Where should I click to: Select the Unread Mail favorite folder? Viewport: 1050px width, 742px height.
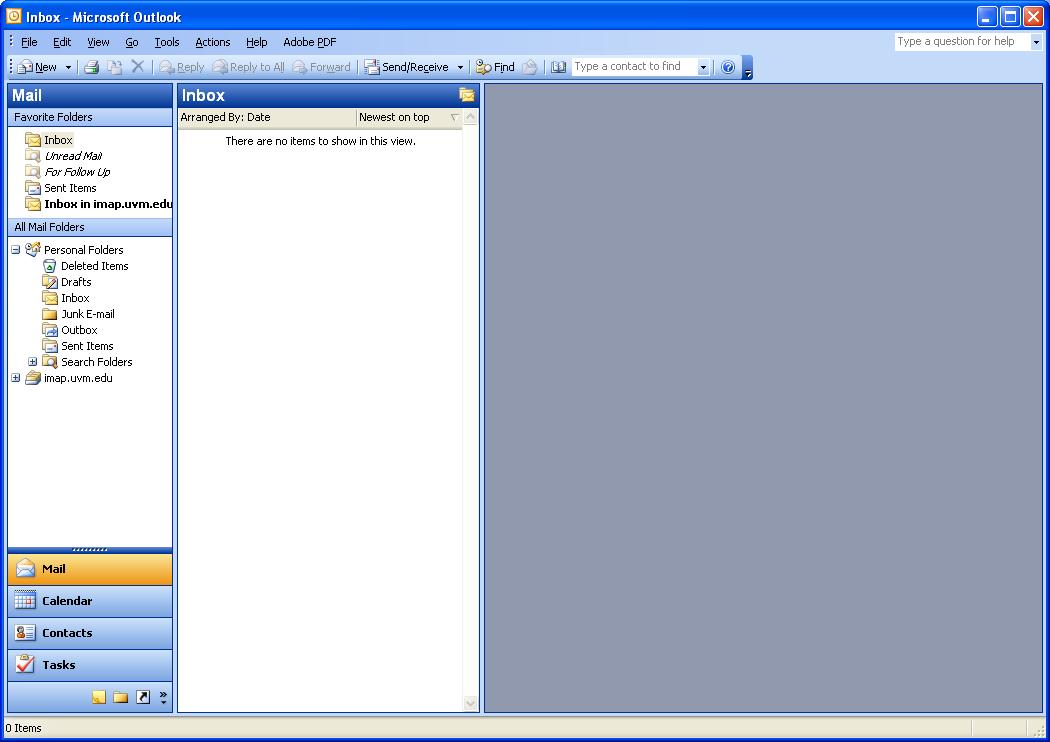coord(72,155)
